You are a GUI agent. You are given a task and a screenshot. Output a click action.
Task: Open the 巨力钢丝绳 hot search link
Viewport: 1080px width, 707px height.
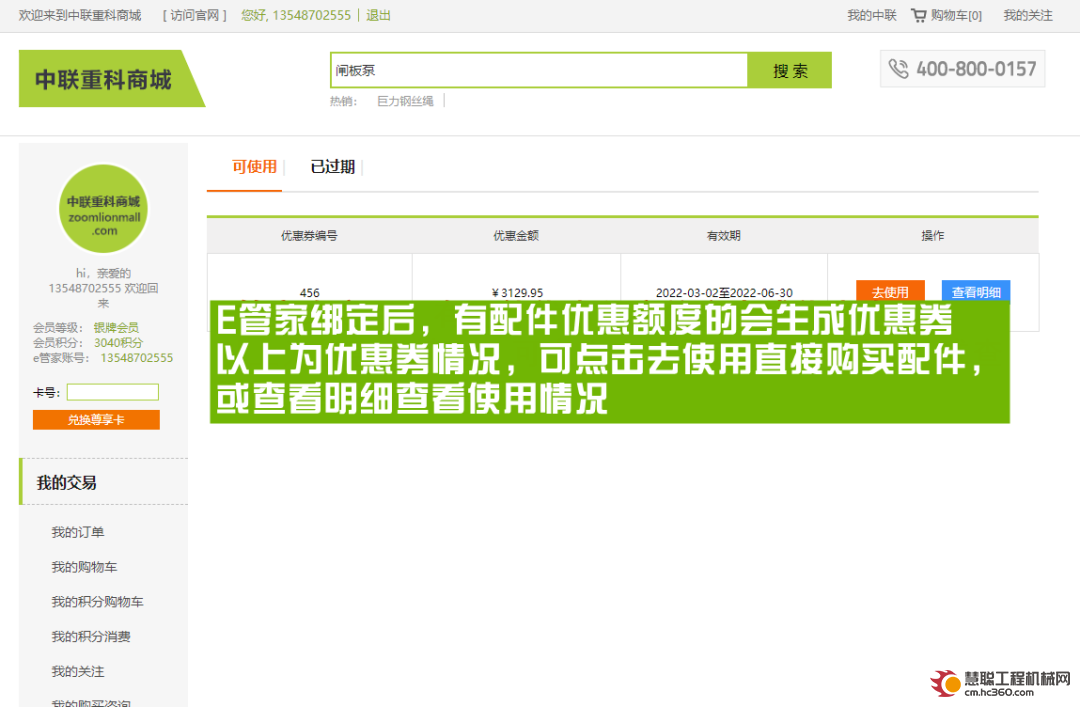(x=405, y=101)
